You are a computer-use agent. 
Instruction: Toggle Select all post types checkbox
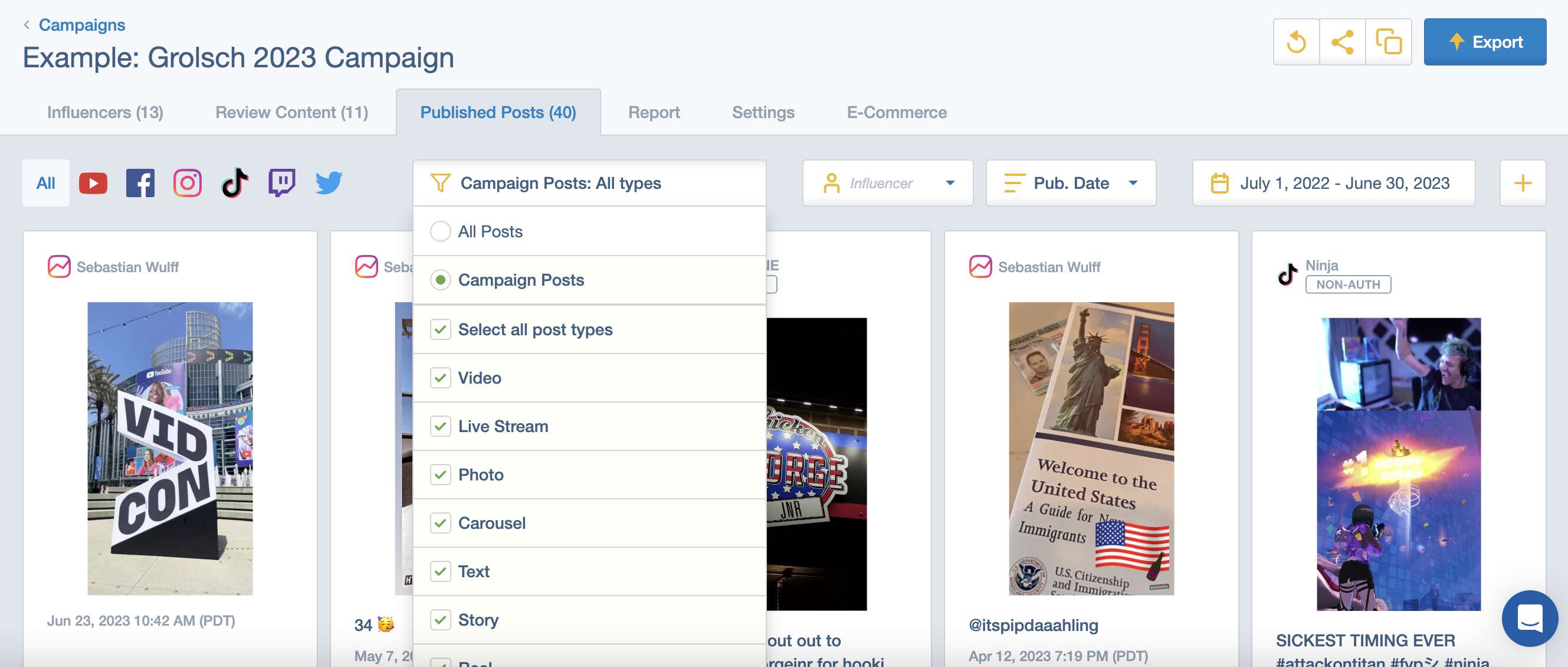[440, 329]
